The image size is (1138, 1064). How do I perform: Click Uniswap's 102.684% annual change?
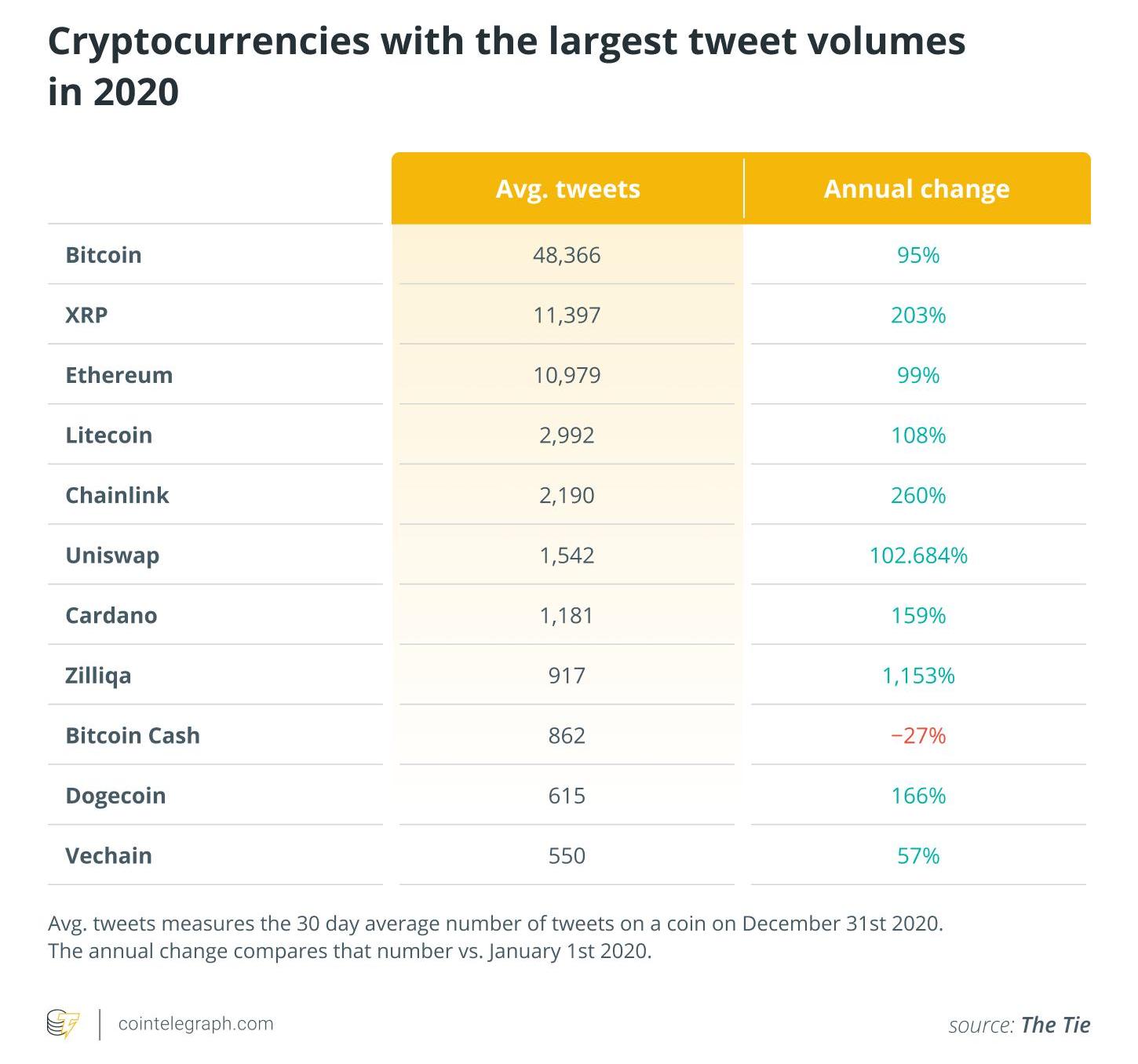click(x=918, y=556)
